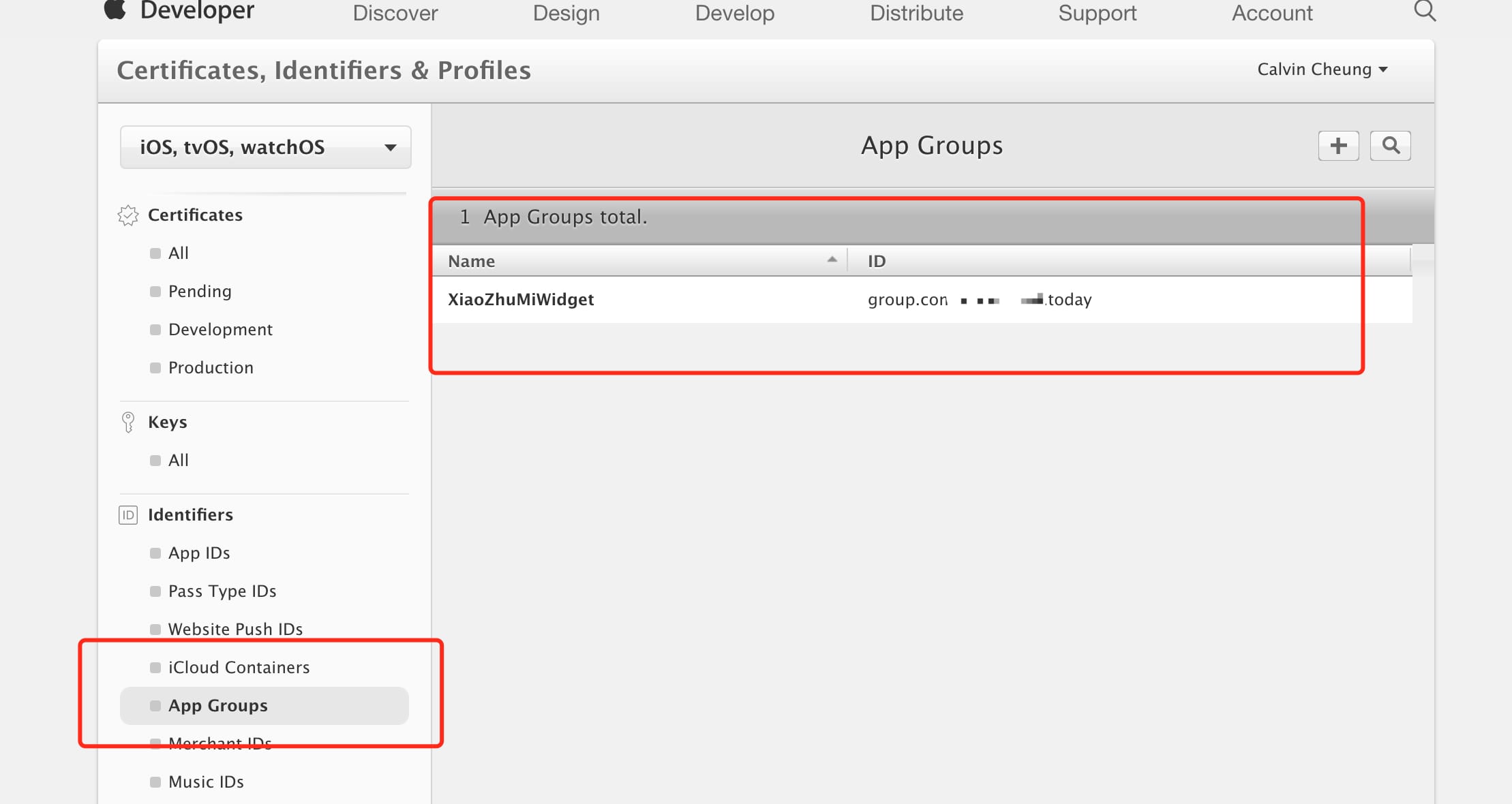1512x804 pixels.
Task: Go to the Distribute section
Action: click(916, 13)
